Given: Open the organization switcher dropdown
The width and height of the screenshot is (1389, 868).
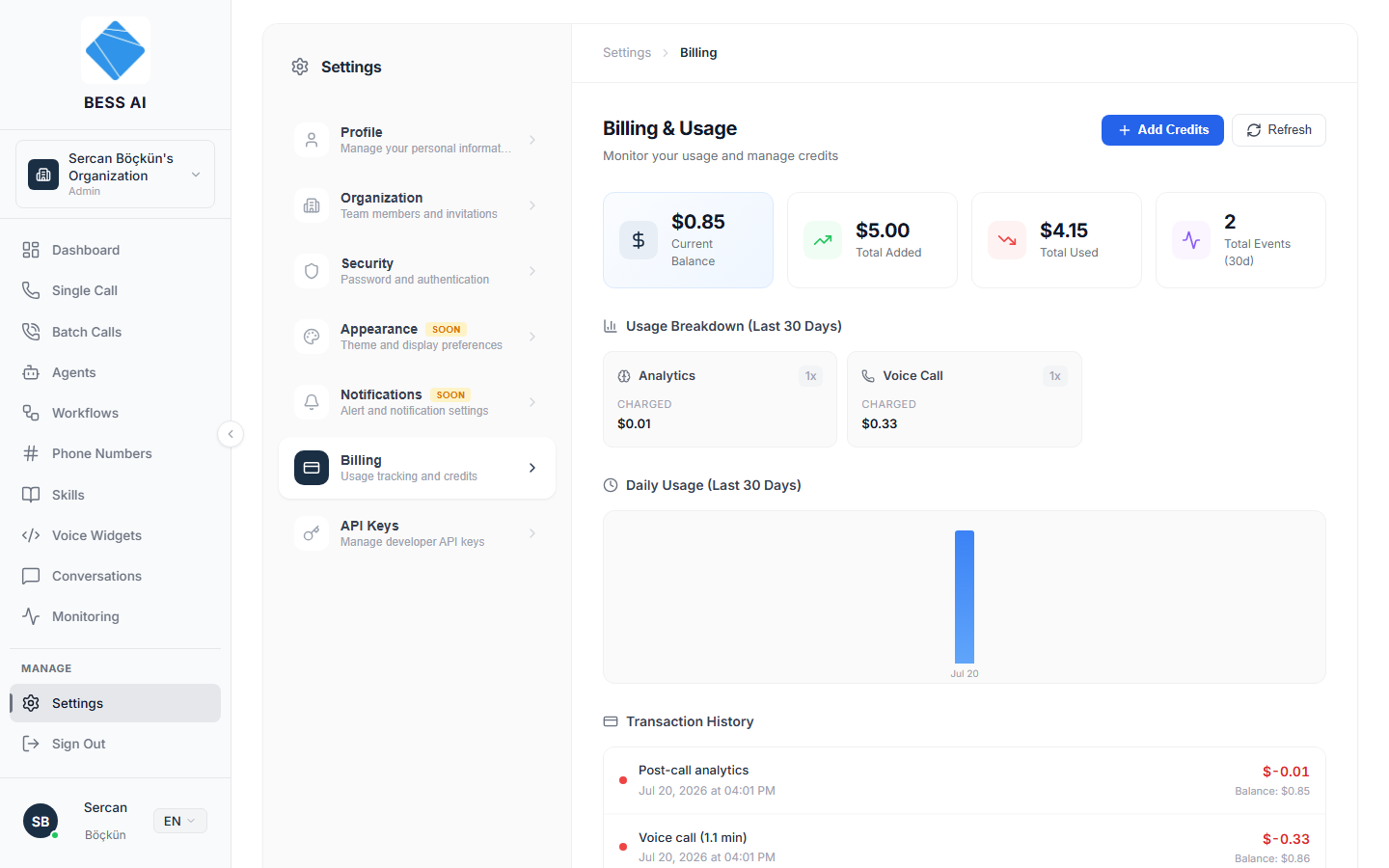Looking at the screenshot, I should pyautogui.click(x=115, y=175).
